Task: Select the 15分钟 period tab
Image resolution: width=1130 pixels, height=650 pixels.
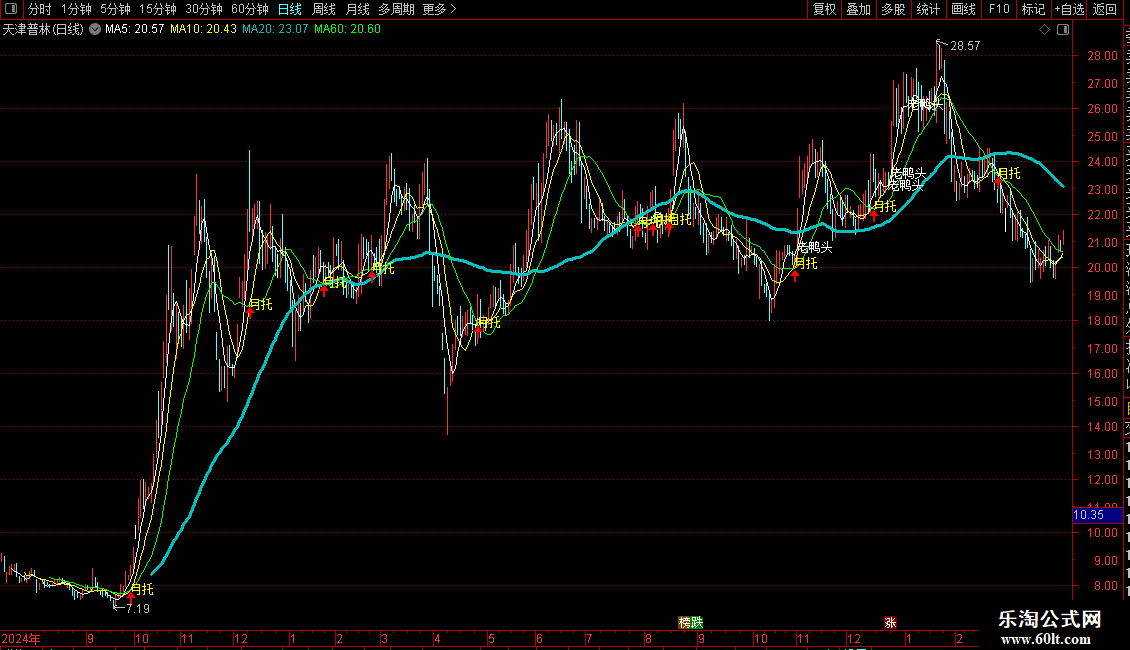Action: (158, 9)
